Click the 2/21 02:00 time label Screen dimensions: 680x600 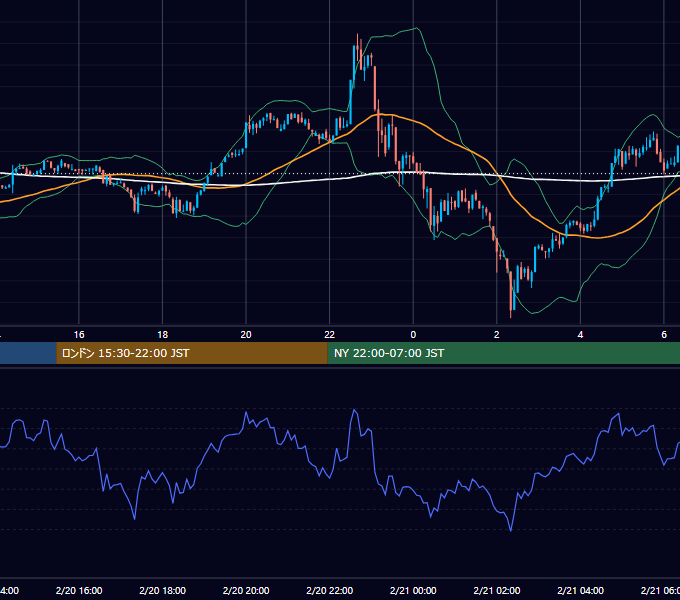497,590
